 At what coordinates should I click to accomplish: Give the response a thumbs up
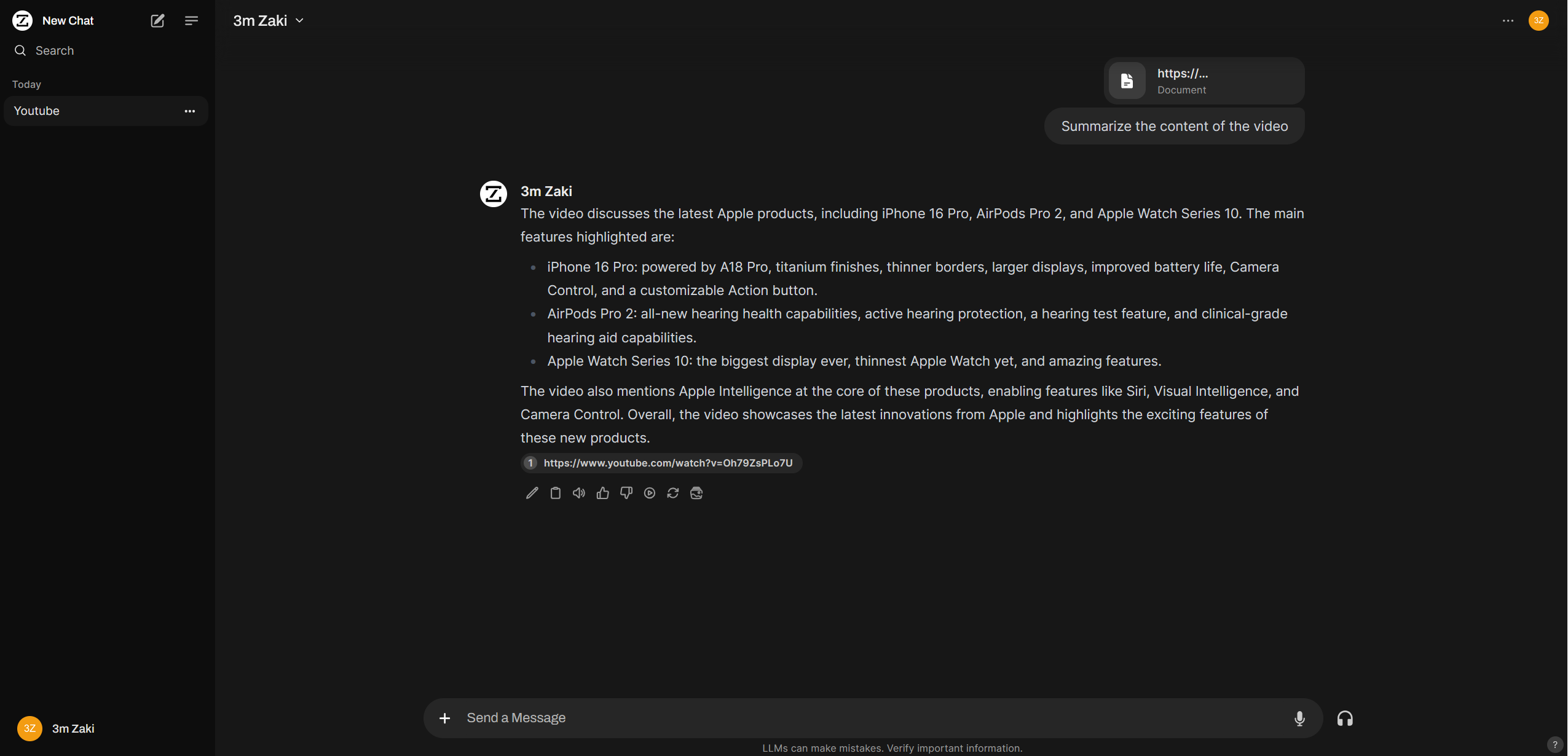(602, 493)
